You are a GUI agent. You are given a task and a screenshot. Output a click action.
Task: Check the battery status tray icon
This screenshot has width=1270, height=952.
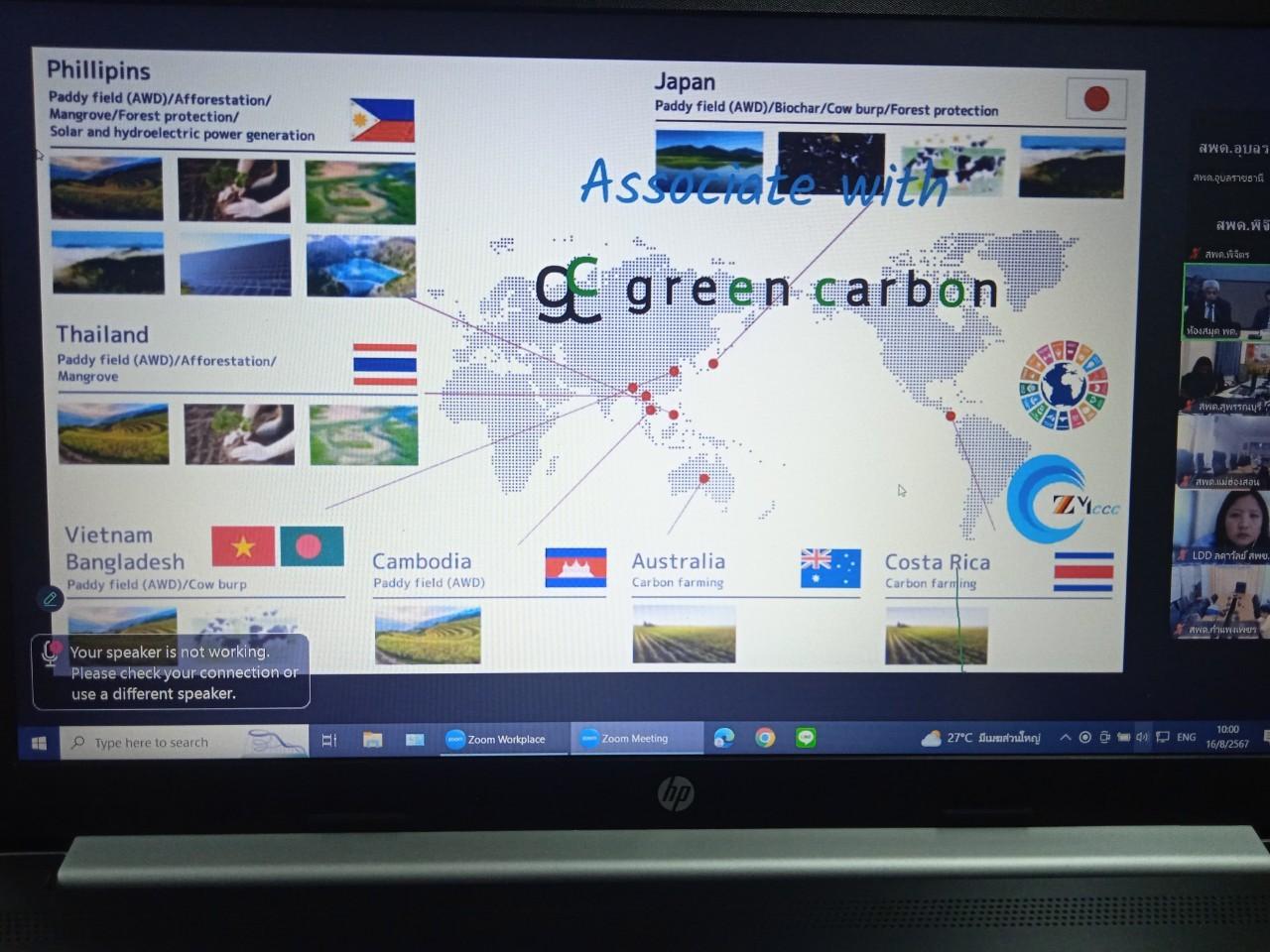coord(1123,738)
